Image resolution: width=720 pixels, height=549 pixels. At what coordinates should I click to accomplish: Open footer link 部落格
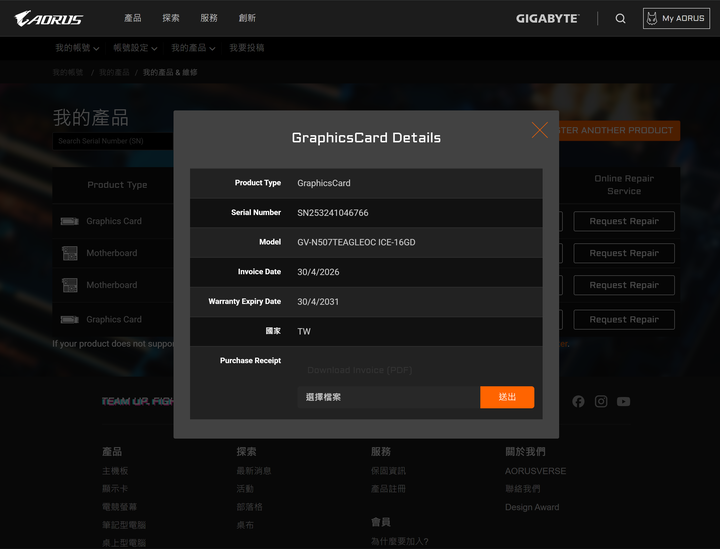(x=249, y=507)
